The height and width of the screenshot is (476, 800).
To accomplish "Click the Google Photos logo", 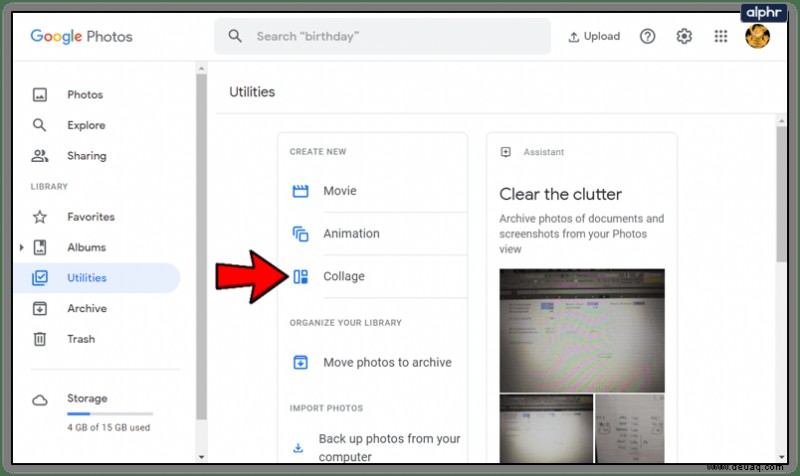I will pos(82,36).
